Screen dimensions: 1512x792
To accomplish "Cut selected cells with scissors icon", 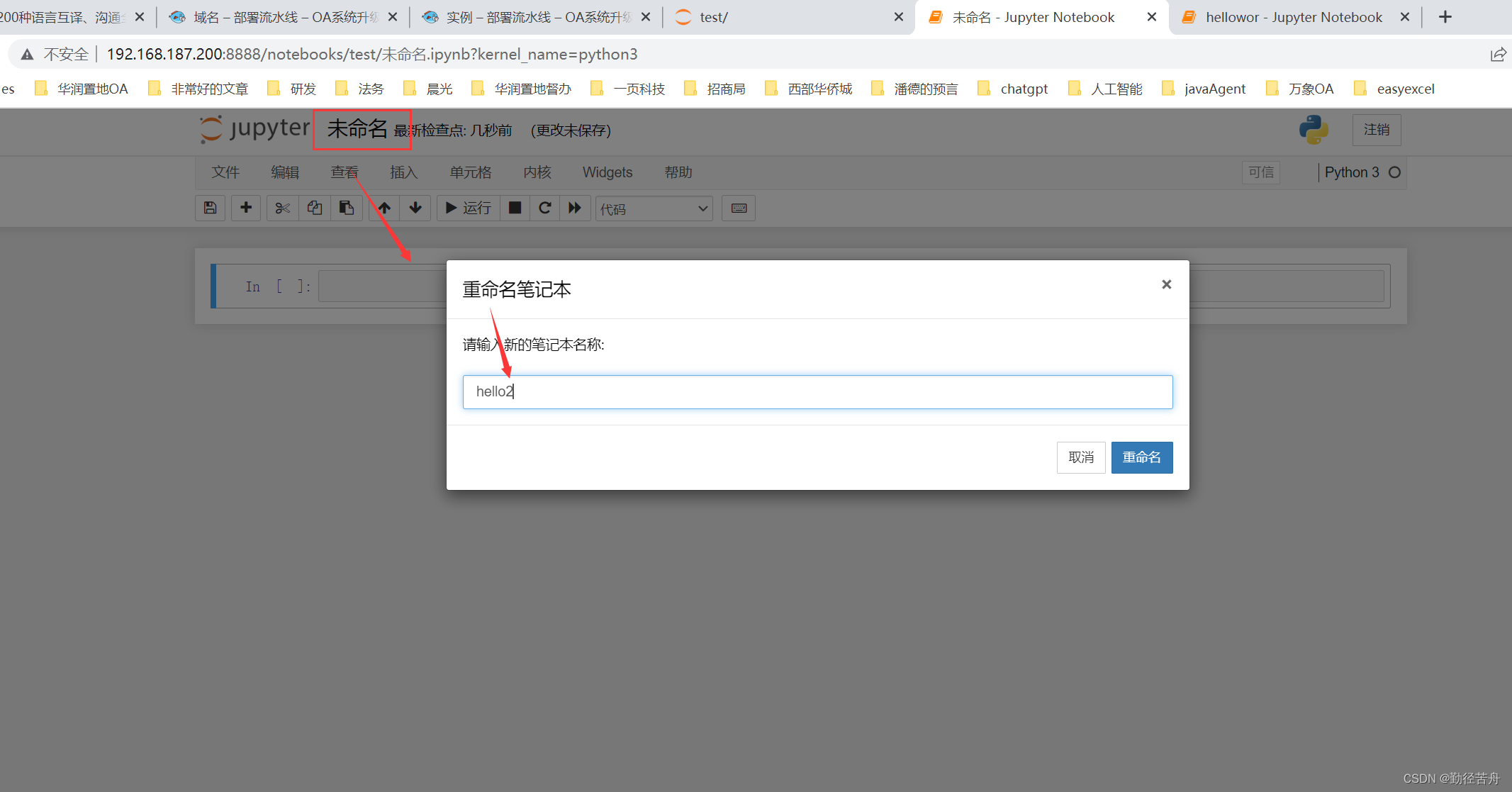I will point(283,208).
